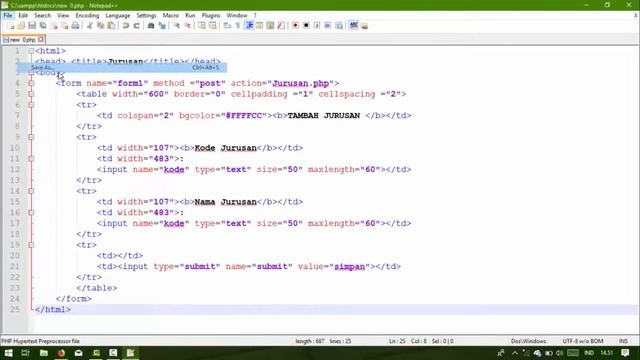Screen dimensions: 640x360
Task: Click the TAMBAH JURUSAN text on line 7
Action: 324,116
